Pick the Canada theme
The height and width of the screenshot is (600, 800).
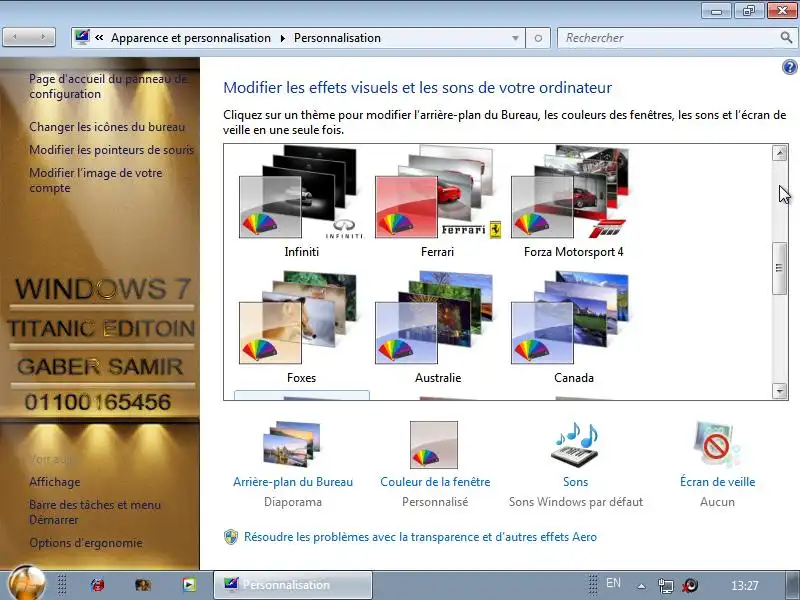[570, 318]
